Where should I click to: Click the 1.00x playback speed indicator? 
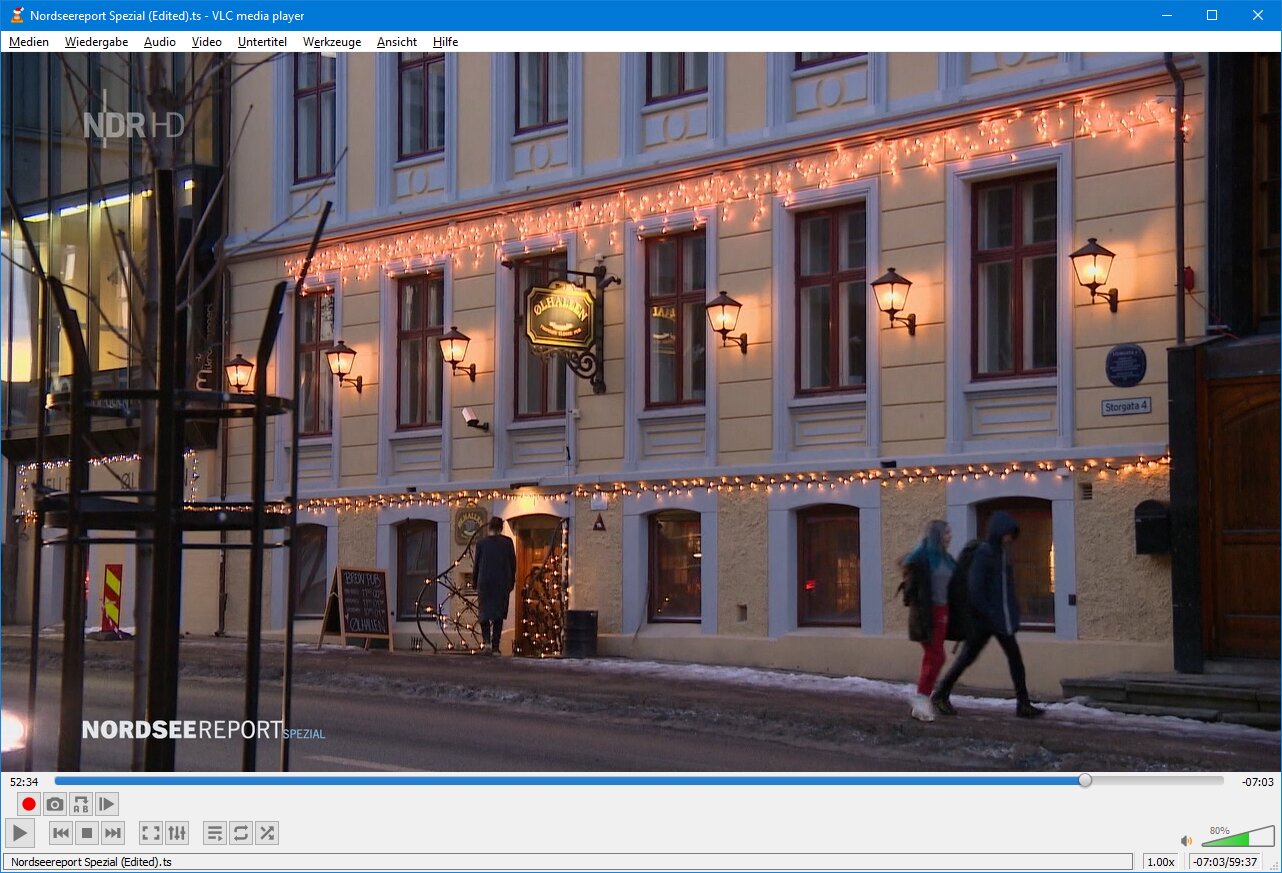pyautogui.click(x=1160, y=862)
